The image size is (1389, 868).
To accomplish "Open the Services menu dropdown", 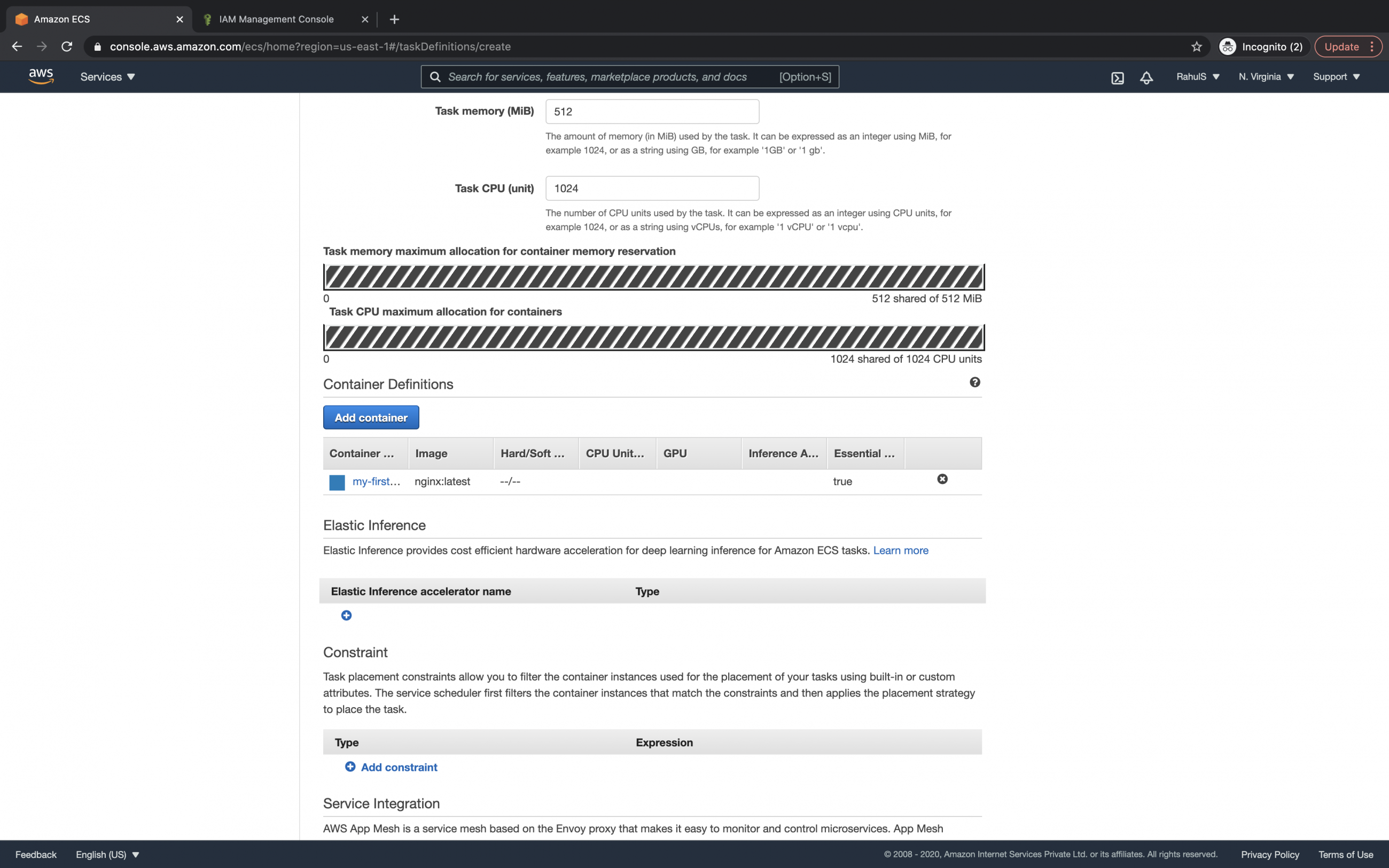I will (x=107, y=76).
